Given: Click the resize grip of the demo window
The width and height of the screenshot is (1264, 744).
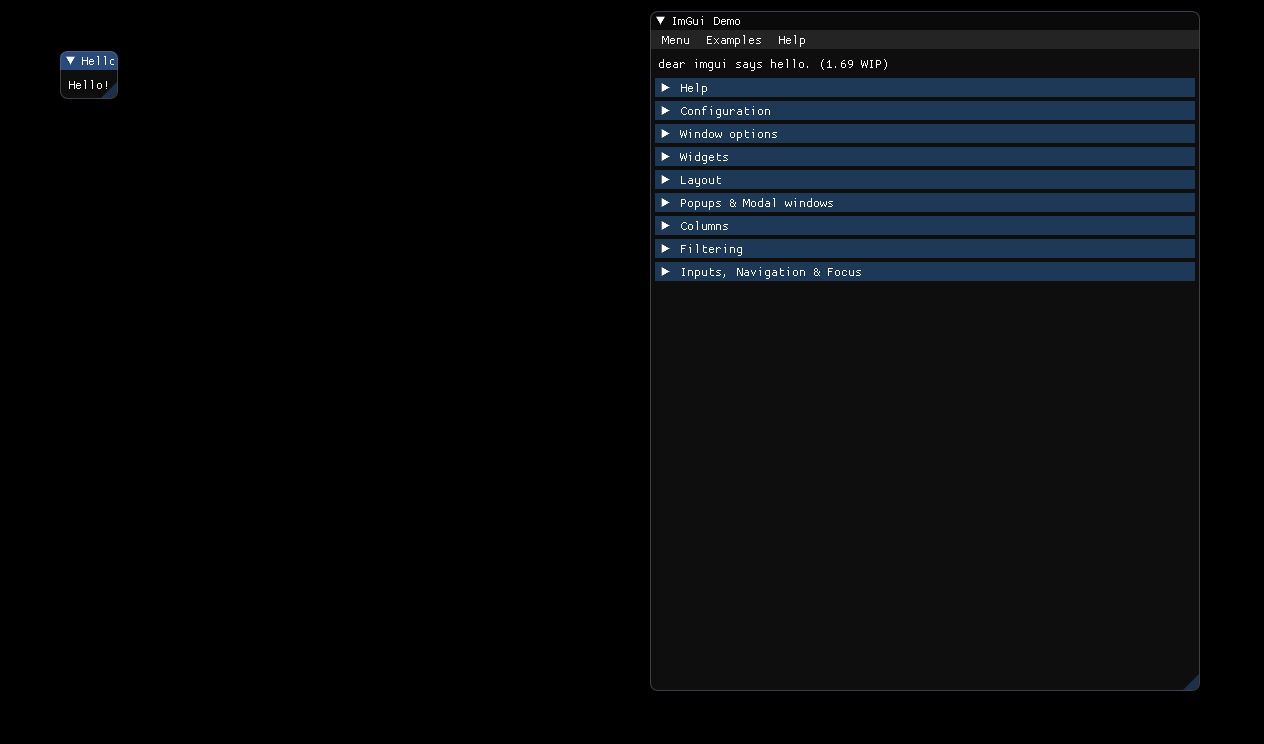Looking at the screenshot, I should click(1192, 682).
